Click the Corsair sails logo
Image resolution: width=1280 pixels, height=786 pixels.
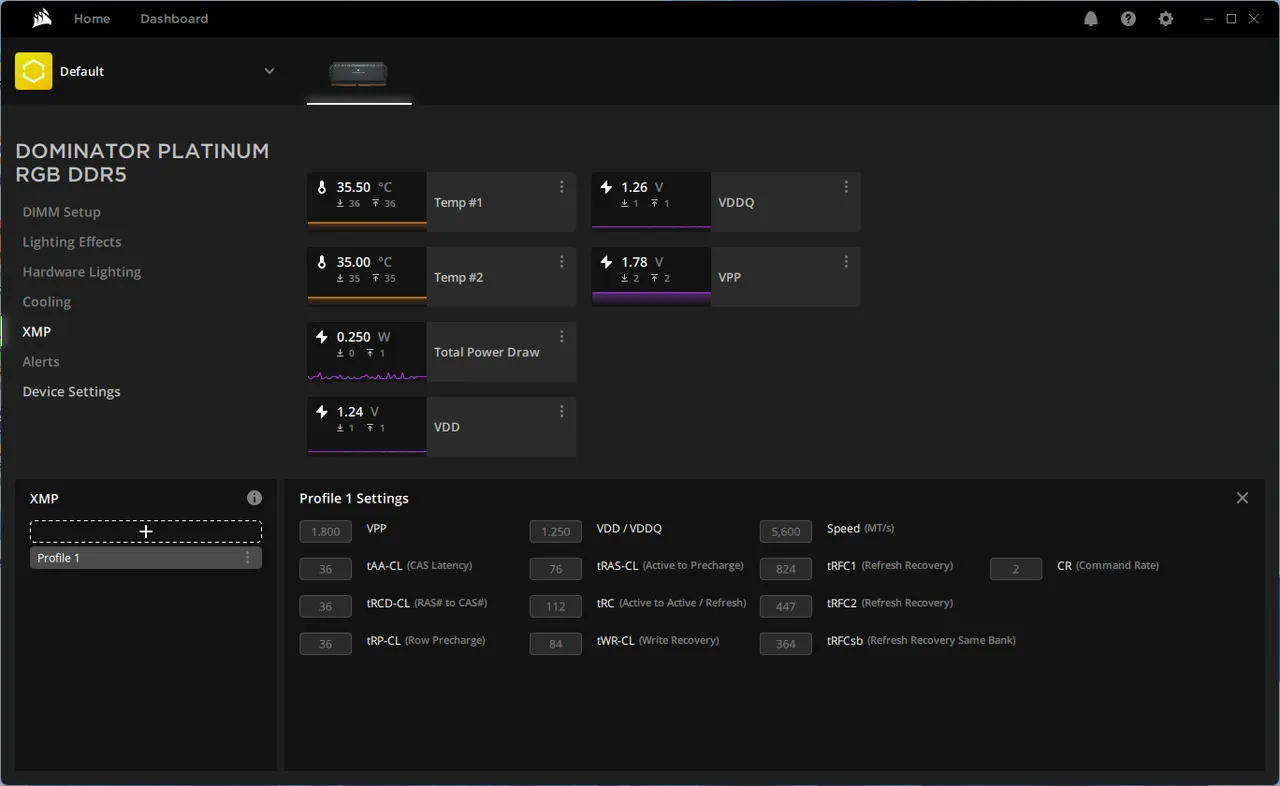point(42,19)
